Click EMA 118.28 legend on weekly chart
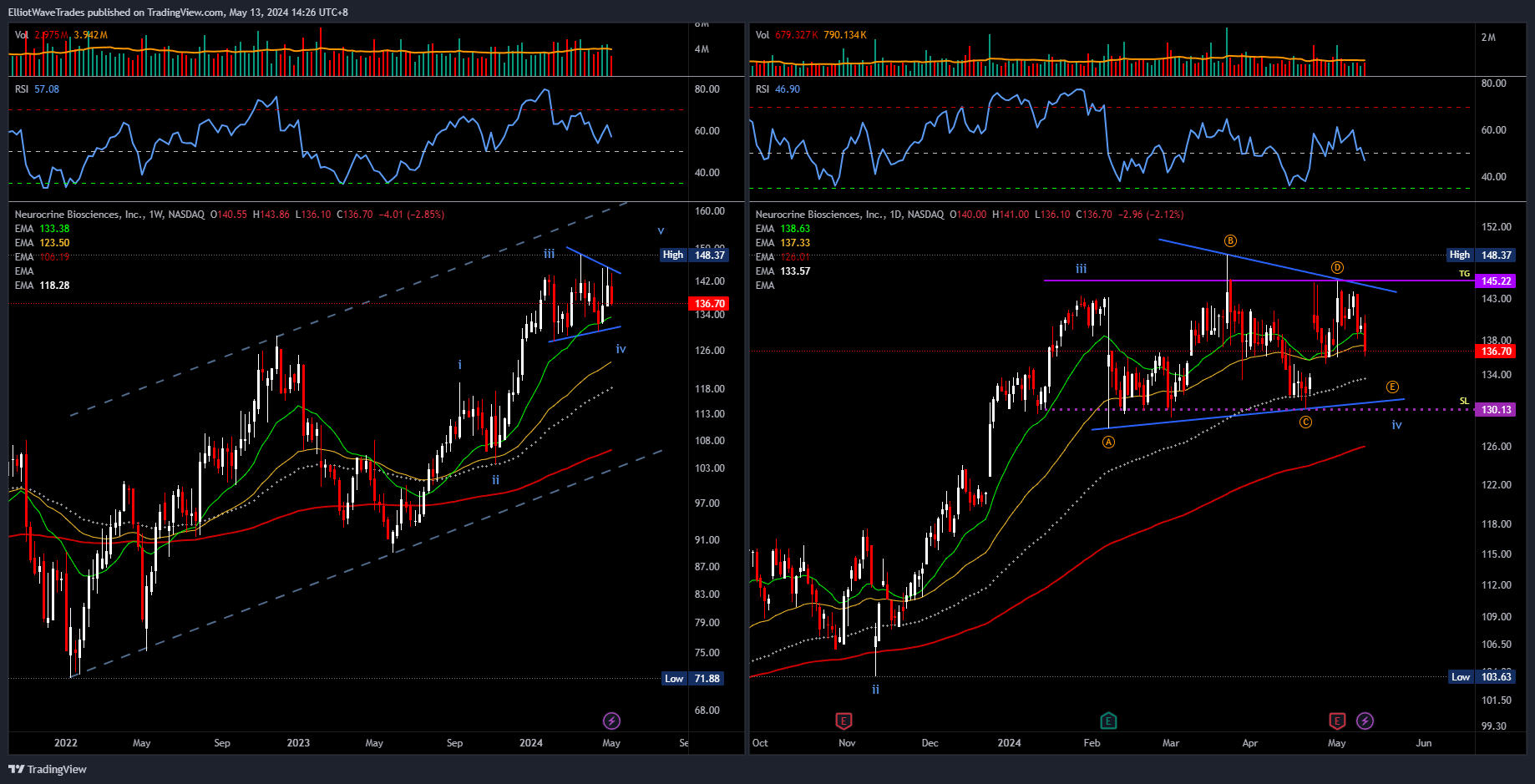 tap(42, 286)
